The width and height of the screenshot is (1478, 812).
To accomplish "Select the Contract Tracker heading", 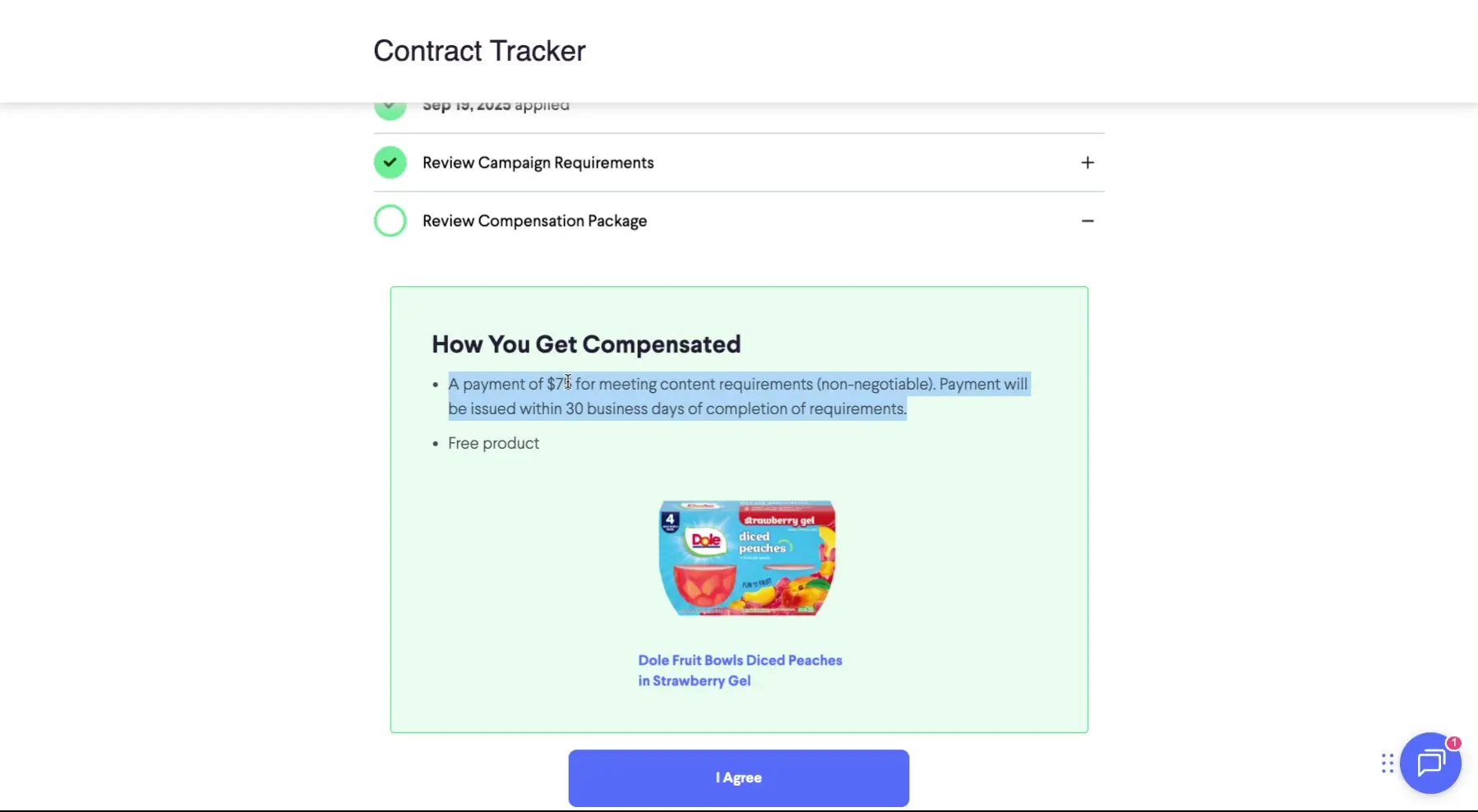I will pyautogui.click(x=479, y=50).
